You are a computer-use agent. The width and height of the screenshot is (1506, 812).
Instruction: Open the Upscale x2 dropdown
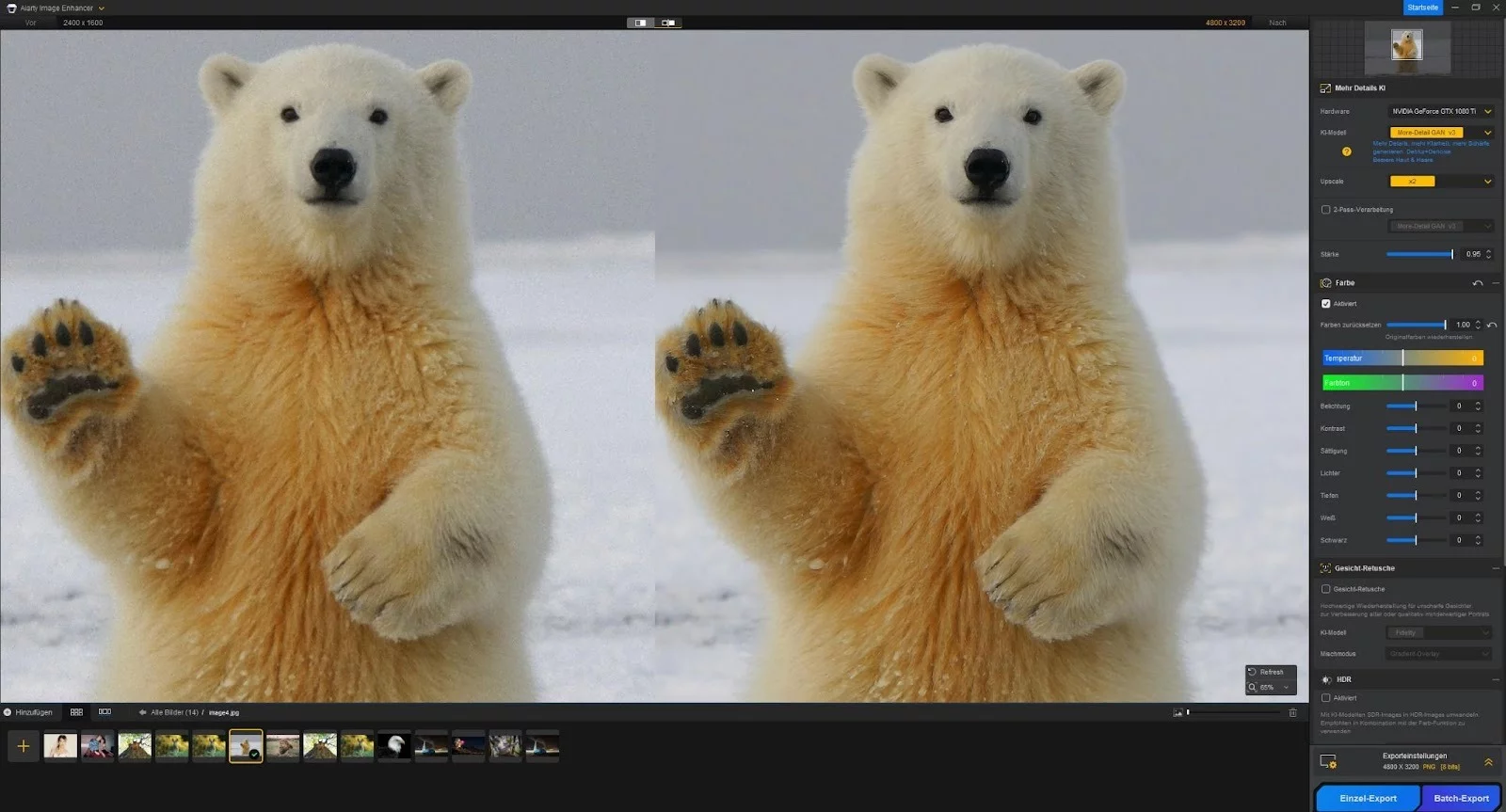(x=1441, y=182)
